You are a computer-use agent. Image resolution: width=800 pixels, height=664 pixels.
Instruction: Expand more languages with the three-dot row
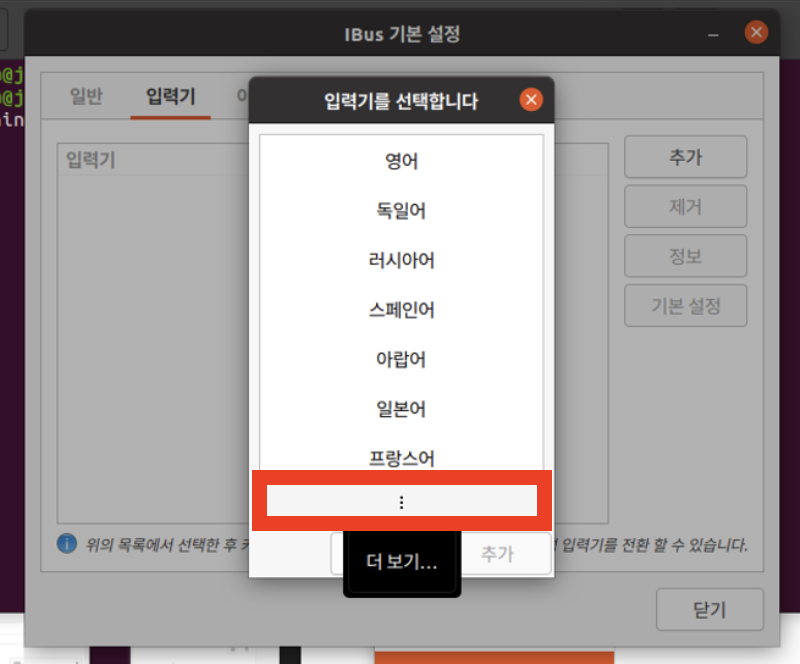tap(402, 501)
